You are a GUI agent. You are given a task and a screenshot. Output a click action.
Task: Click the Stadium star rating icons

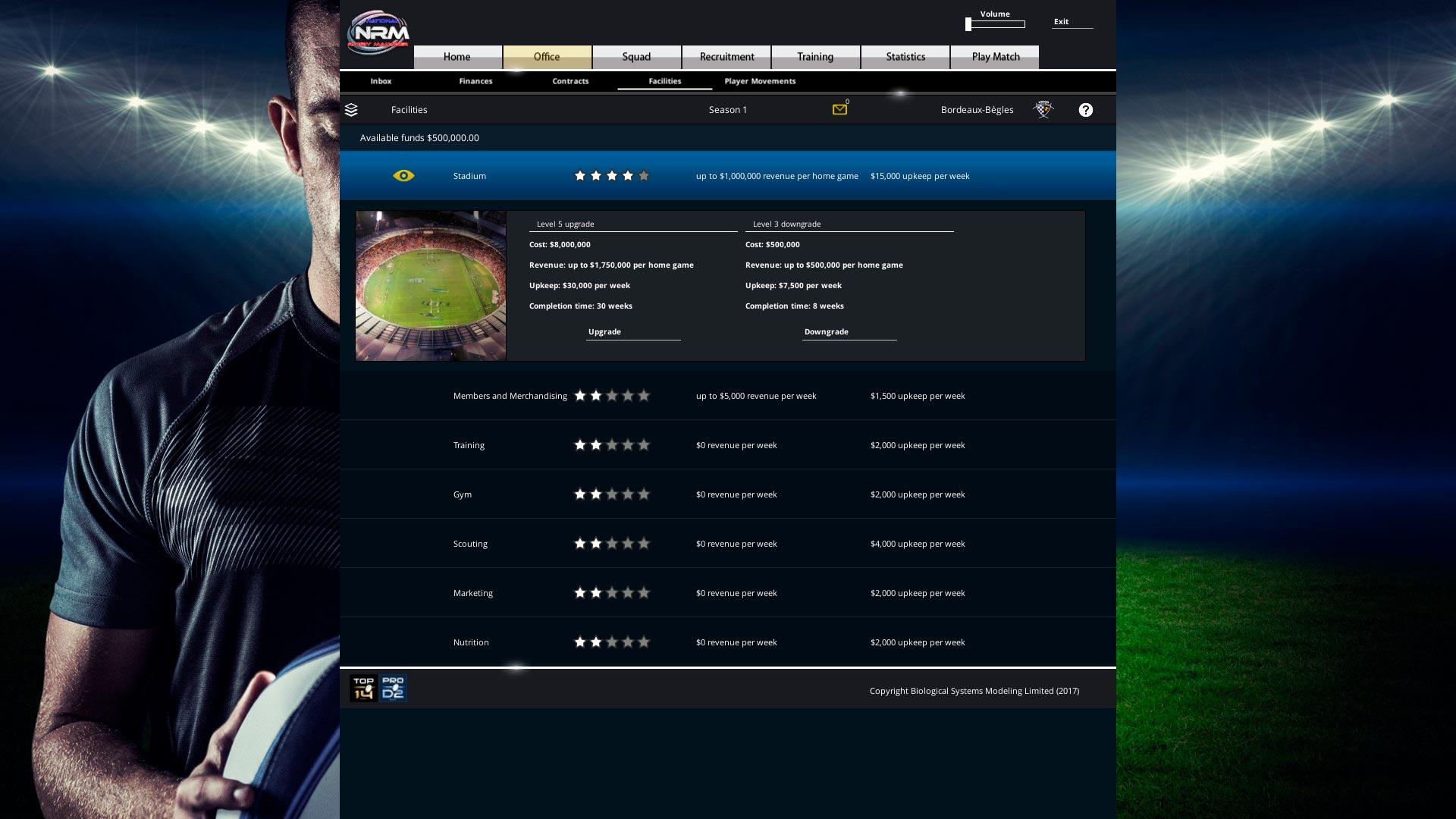tap(611, 176)
